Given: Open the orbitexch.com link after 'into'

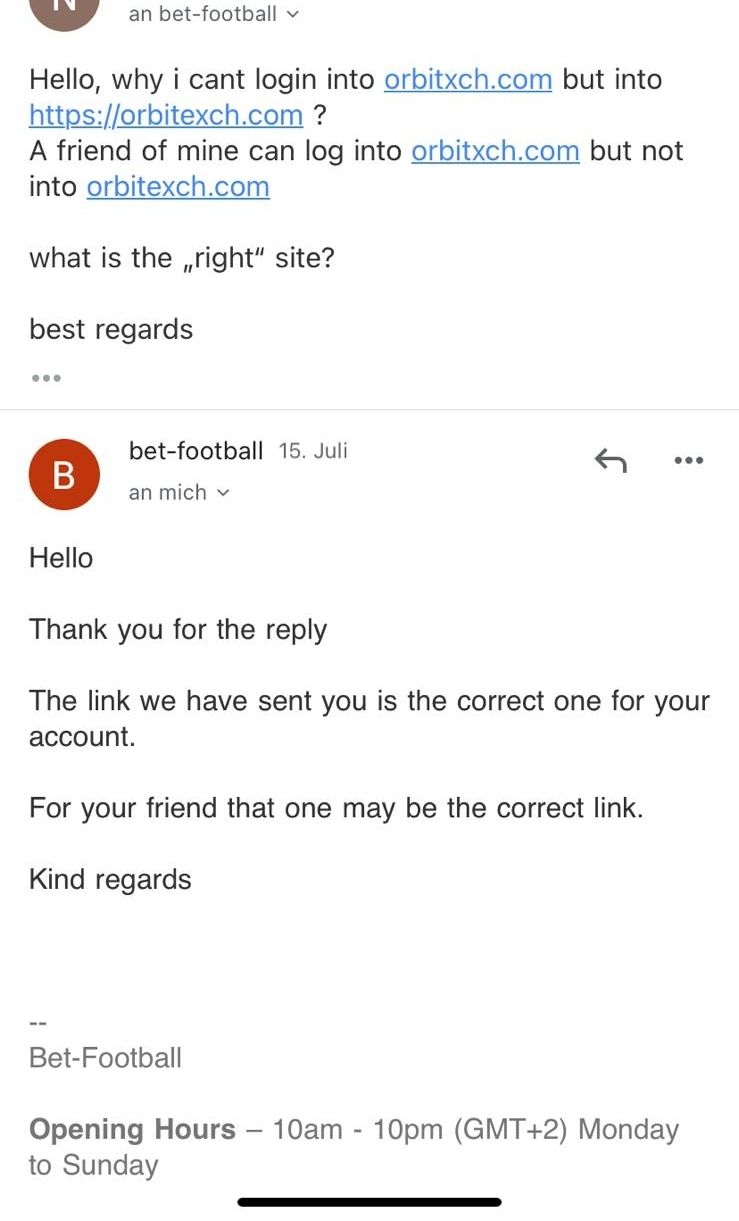Looking at the screenshot, I should 178,187.
